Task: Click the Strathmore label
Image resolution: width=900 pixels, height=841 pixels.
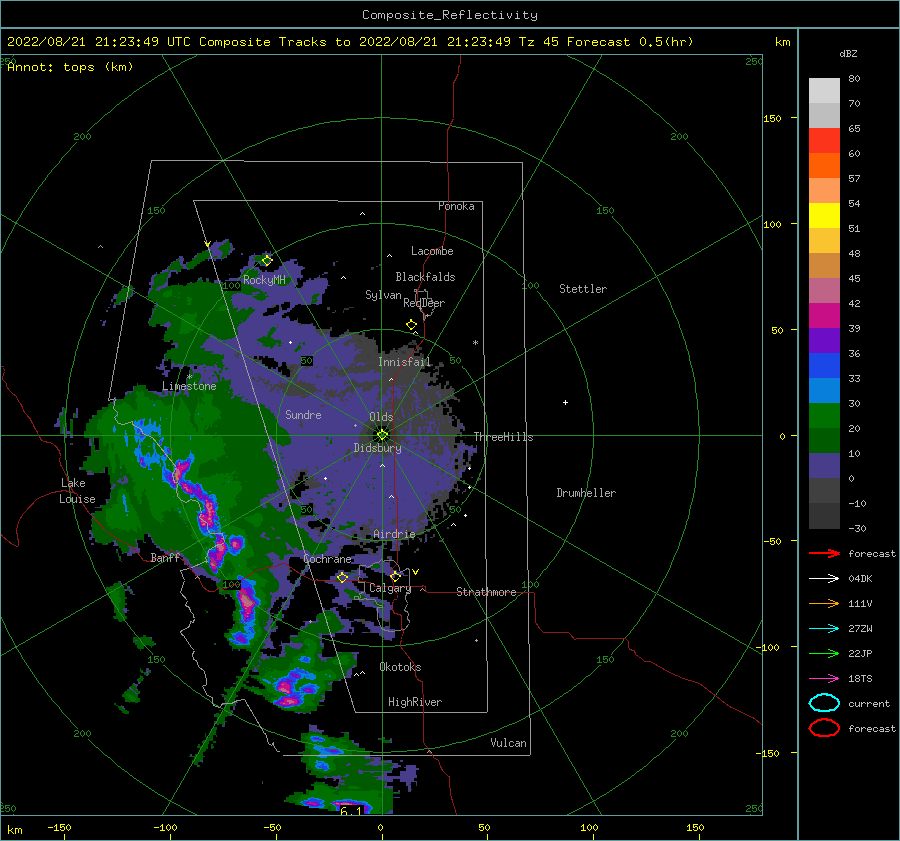Action: 486,592
